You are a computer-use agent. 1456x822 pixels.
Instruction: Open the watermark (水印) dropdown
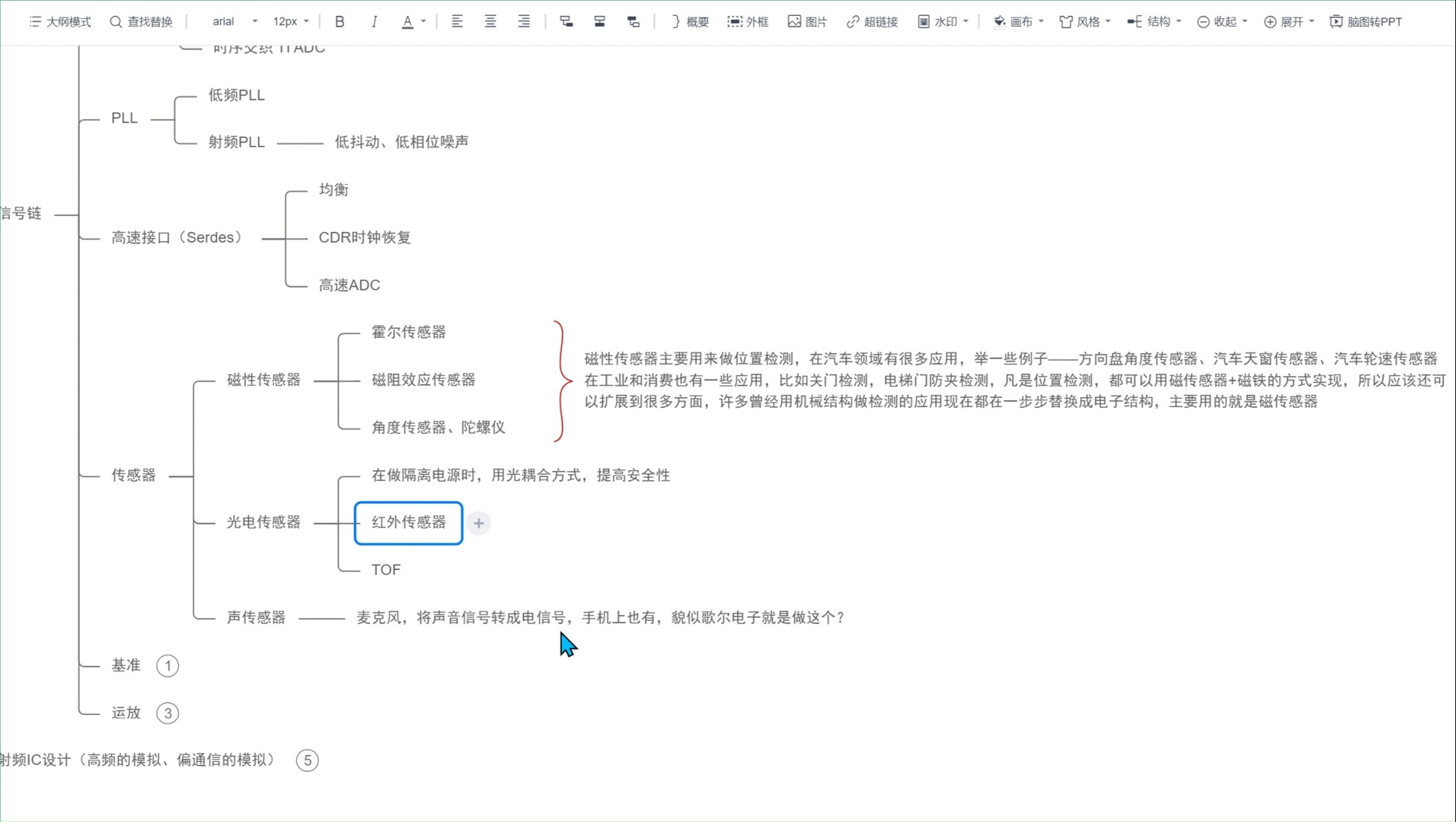[943, 21]
